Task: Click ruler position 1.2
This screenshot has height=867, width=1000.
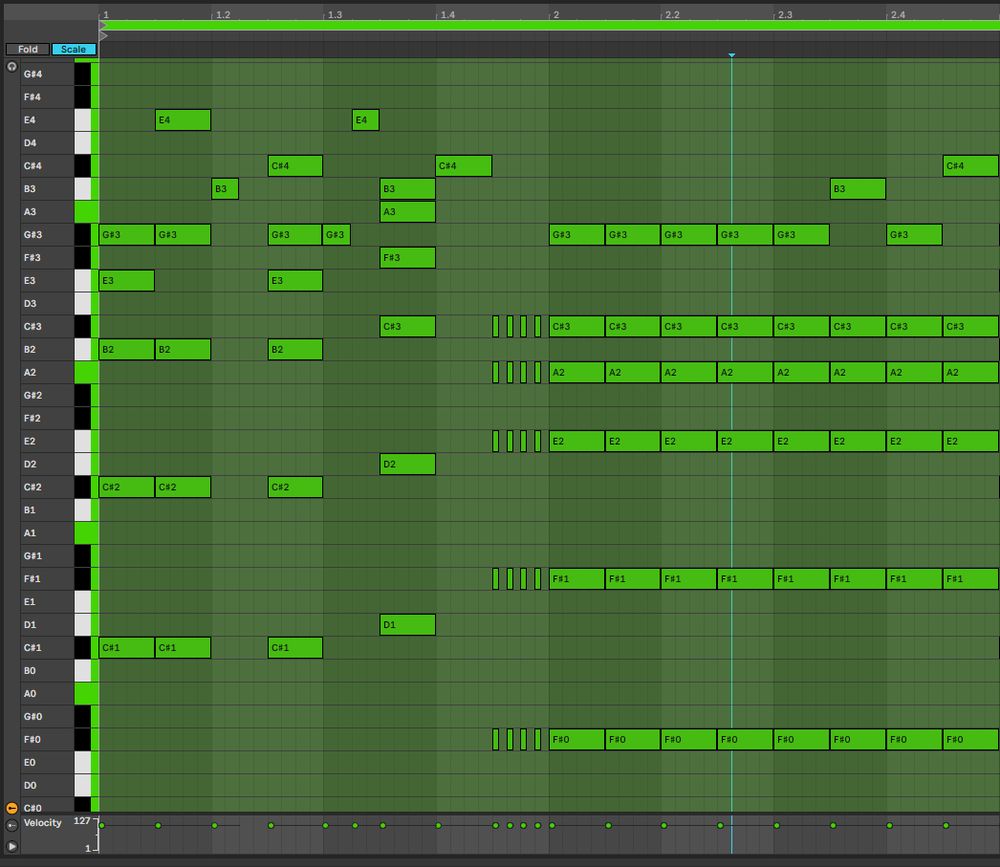Action: tap(223, 14)
